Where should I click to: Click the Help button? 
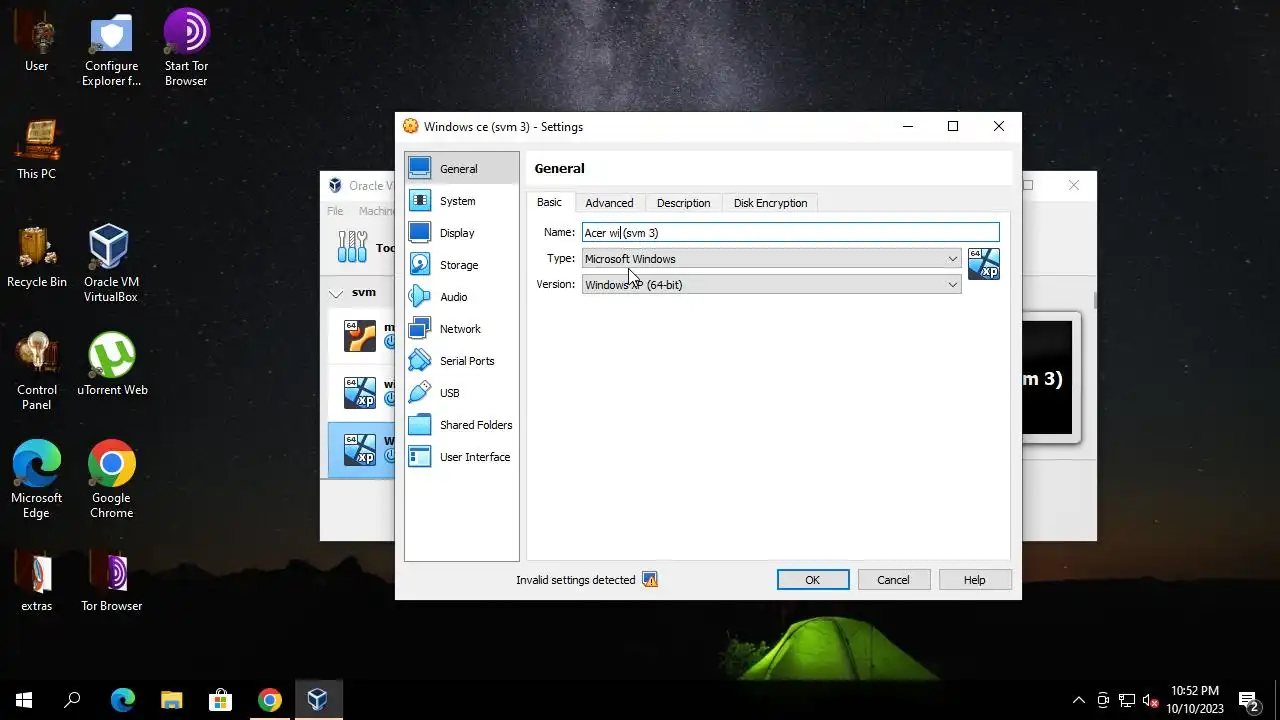(x=974, y=580)
